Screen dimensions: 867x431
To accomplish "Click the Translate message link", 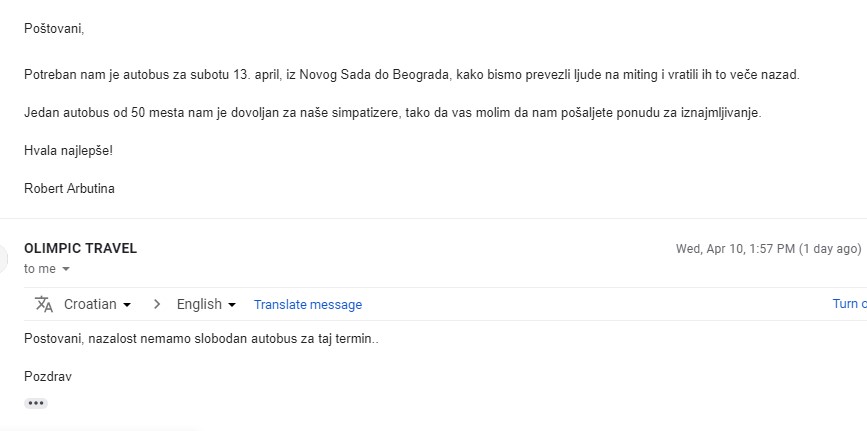I will 308,305.
